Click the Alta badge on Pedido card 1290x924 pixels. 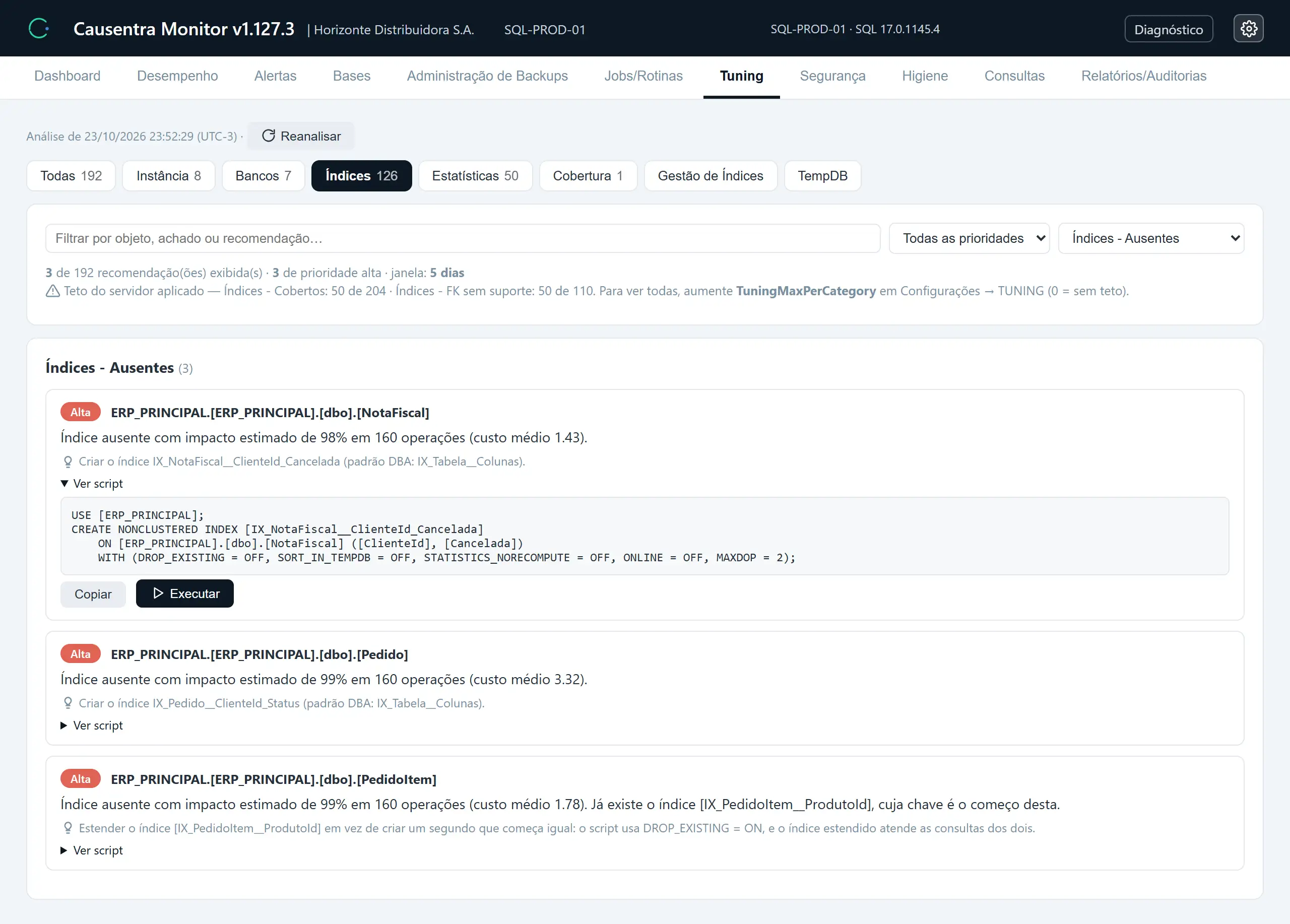click(80, 654)
